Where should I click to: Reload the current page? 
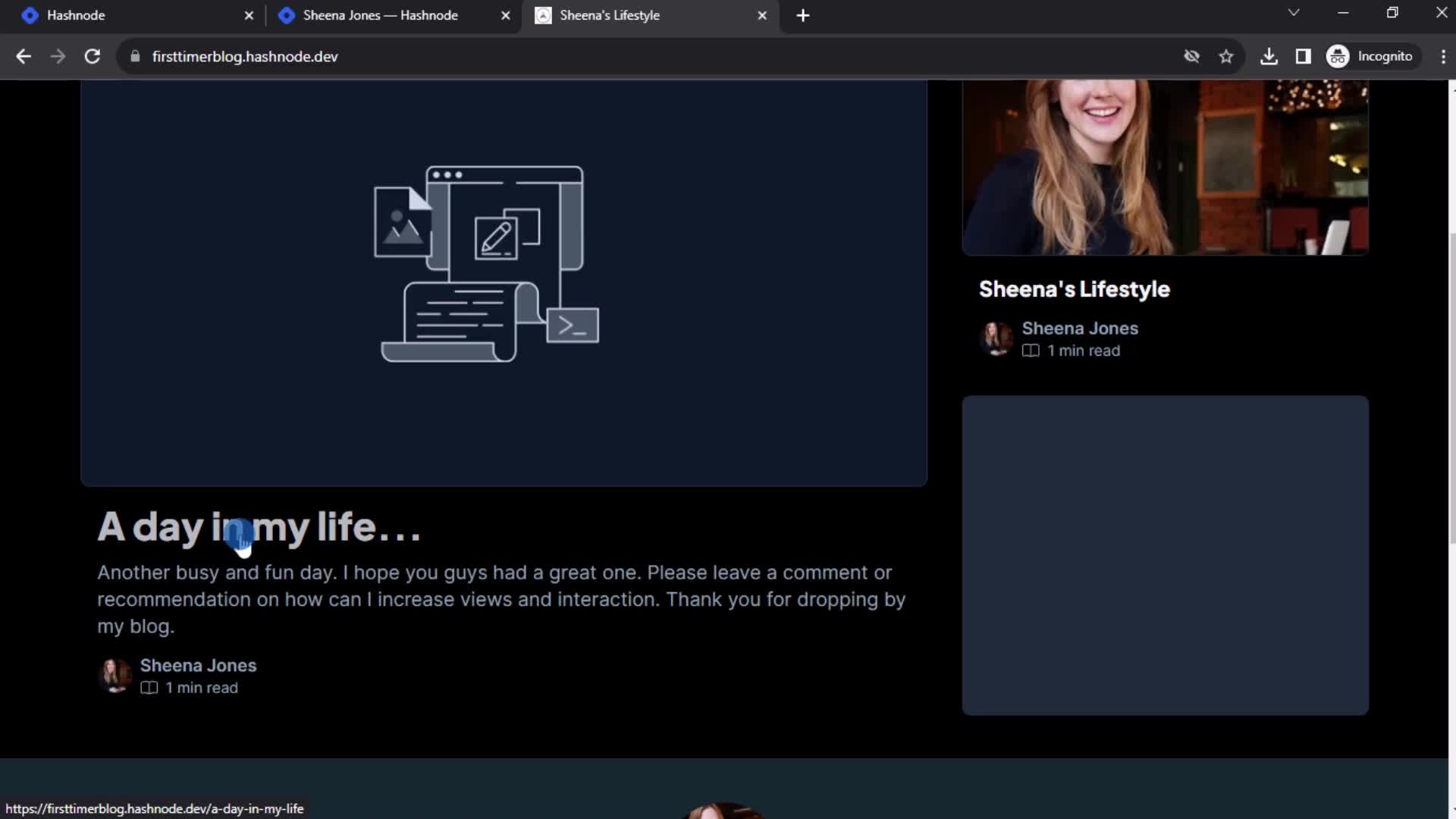point(93,57)
